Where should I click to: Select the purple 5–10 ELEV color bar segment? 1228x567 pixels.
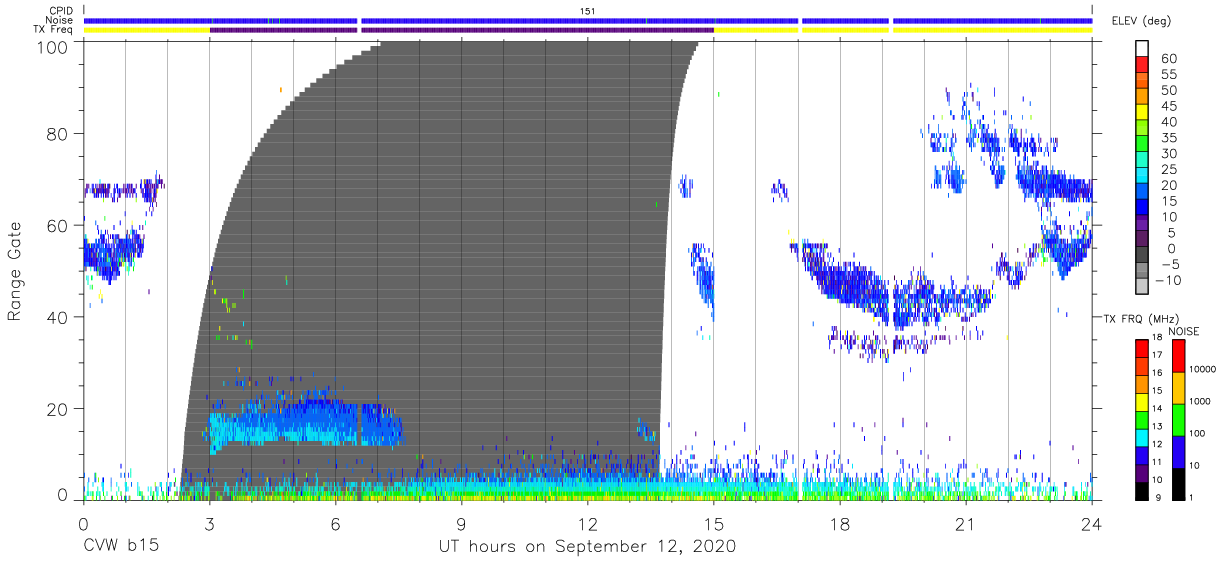1141,223
